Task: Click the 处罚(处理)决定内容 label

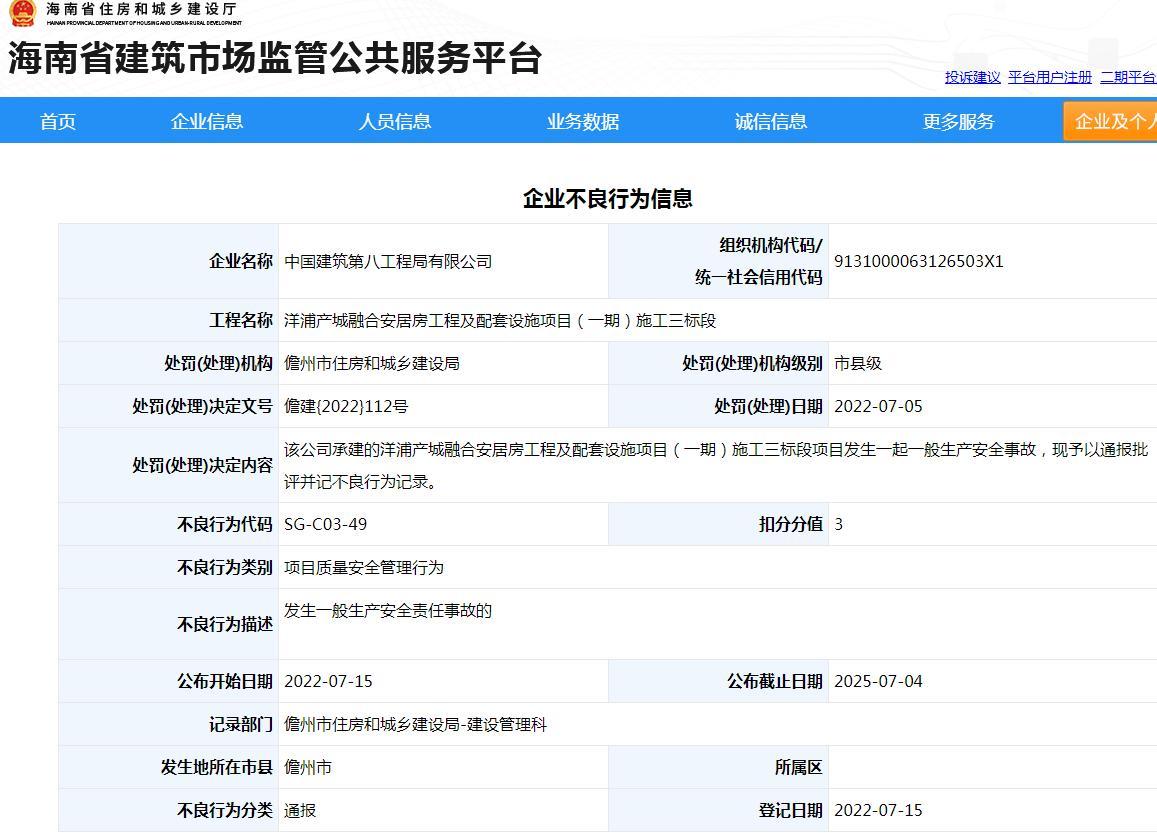Action: click(202, 466)
